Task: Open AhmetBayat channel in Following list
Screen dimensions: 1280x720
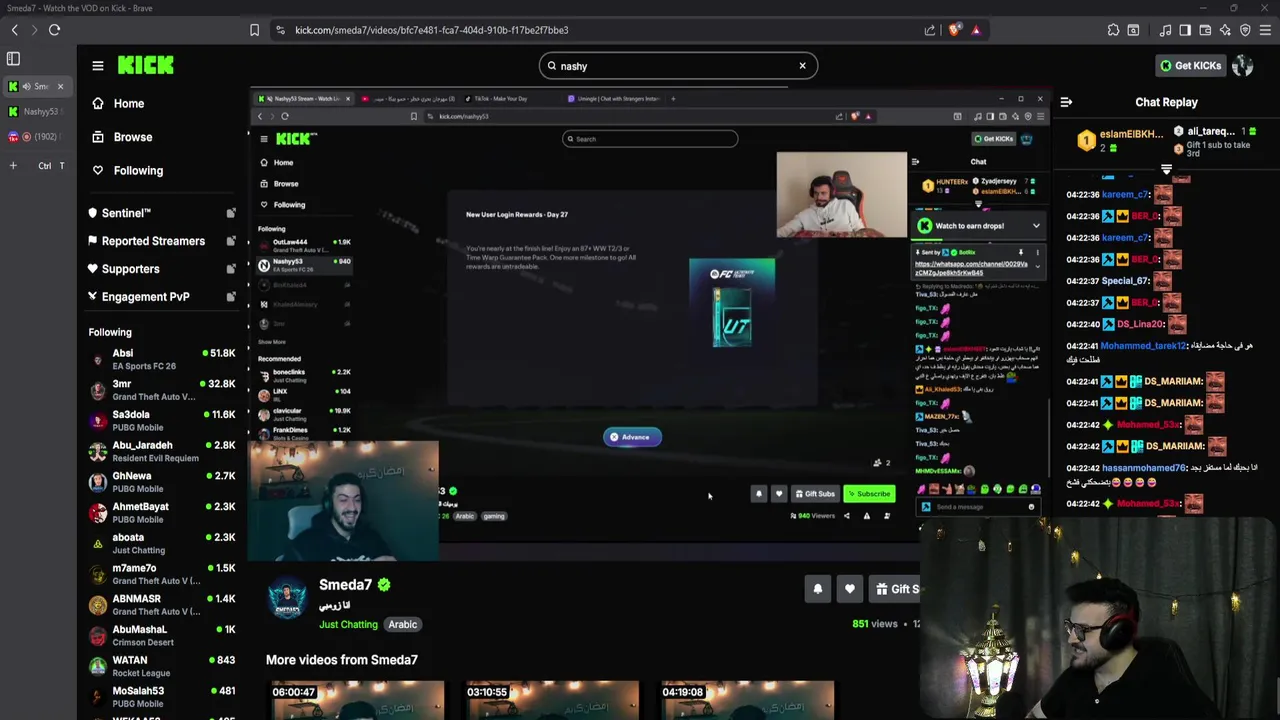Action: pos(162,513)
